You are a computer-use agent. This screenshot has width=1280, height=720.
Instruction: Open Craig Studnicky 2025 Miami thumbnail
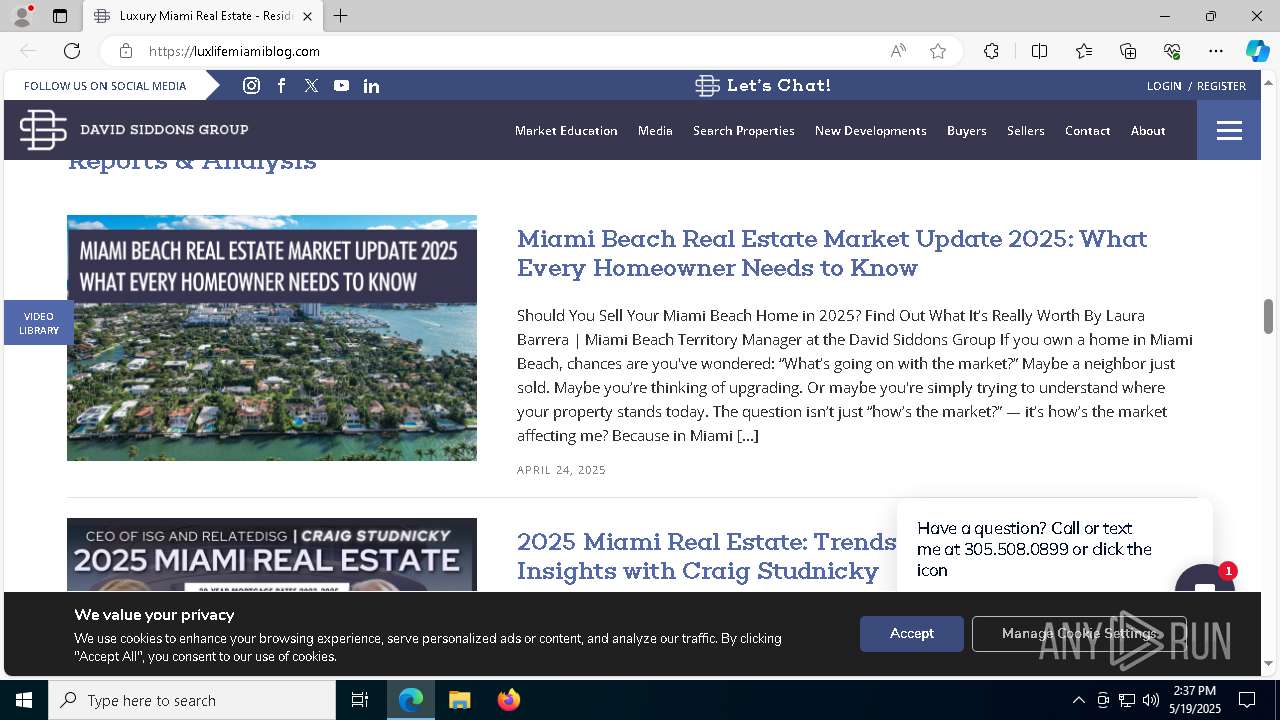(272, 555)
